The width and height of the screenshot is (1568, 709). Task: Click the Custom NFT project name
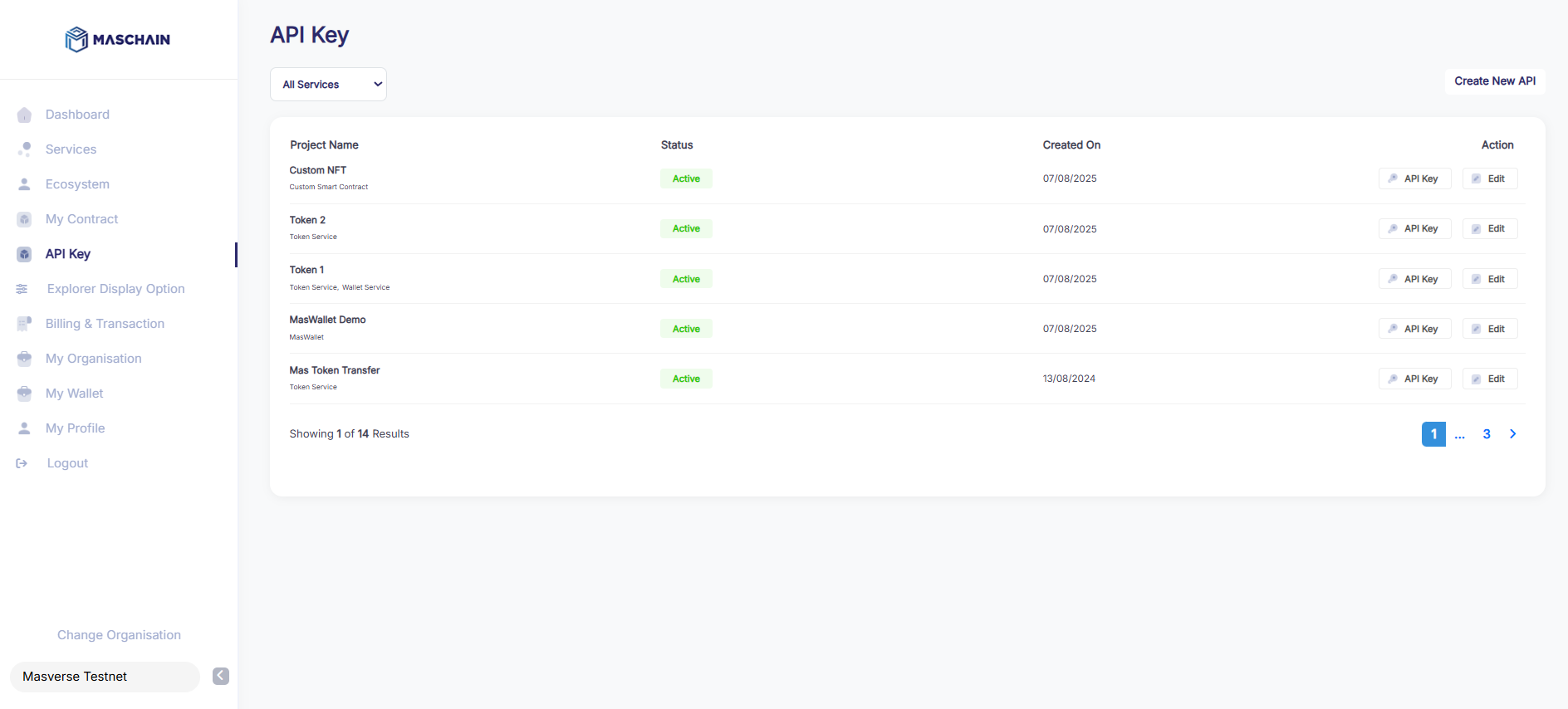coord(318,170)
